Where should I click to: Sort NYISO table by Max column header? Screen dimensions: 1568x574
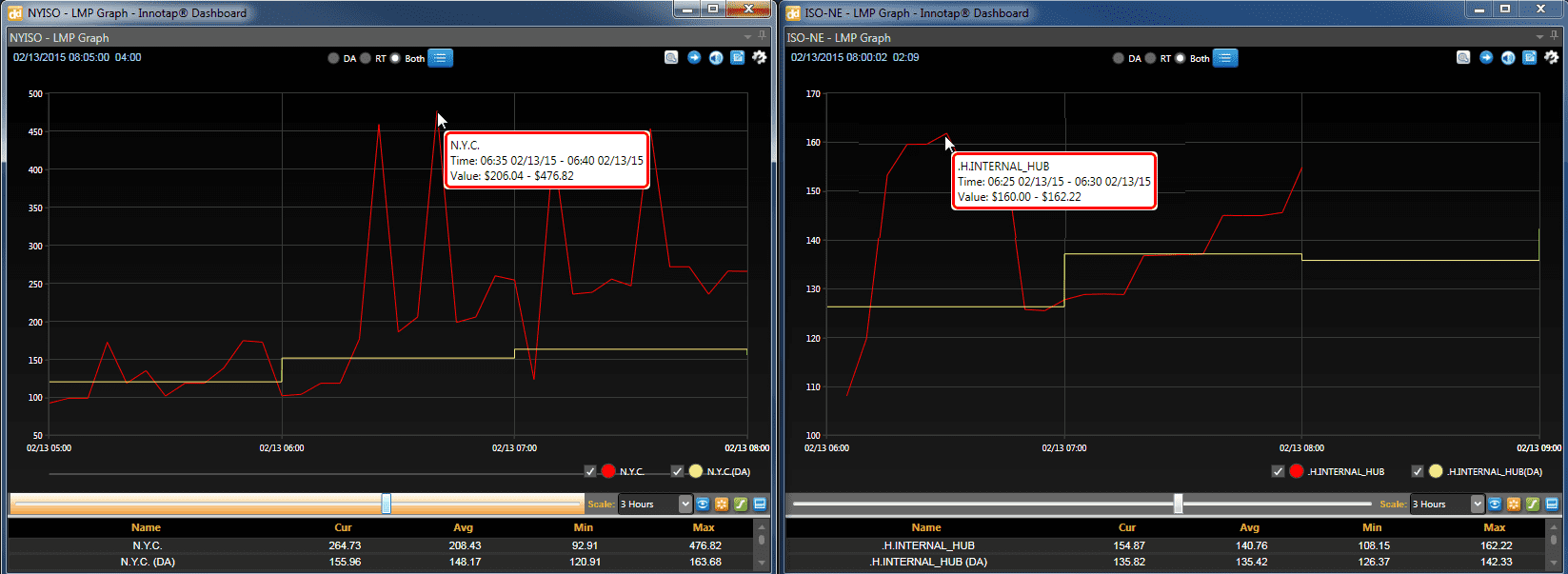[704, 527]
